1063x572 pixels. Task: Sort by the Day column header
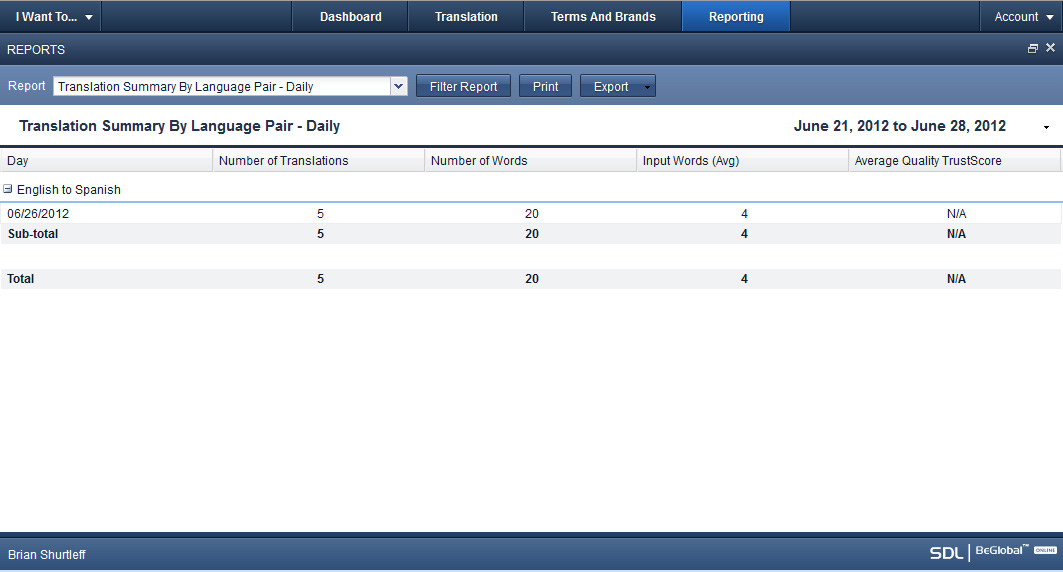coord(106,161)
